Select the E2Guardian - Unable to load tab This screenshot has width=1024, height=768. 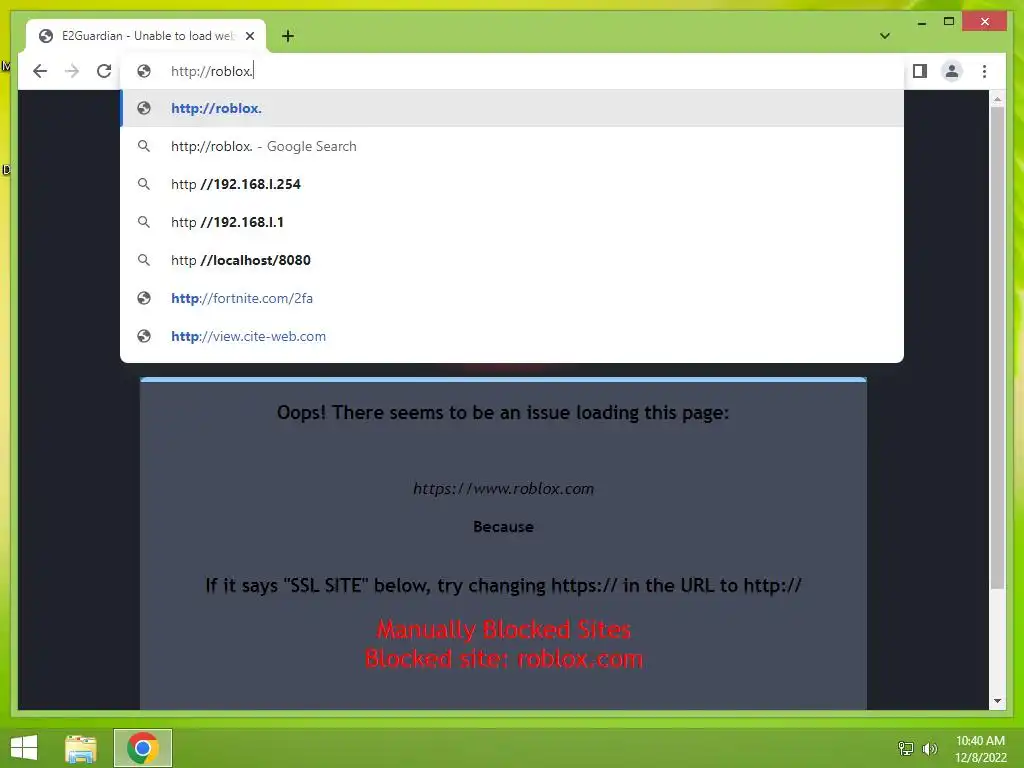(x=146, y=36)
